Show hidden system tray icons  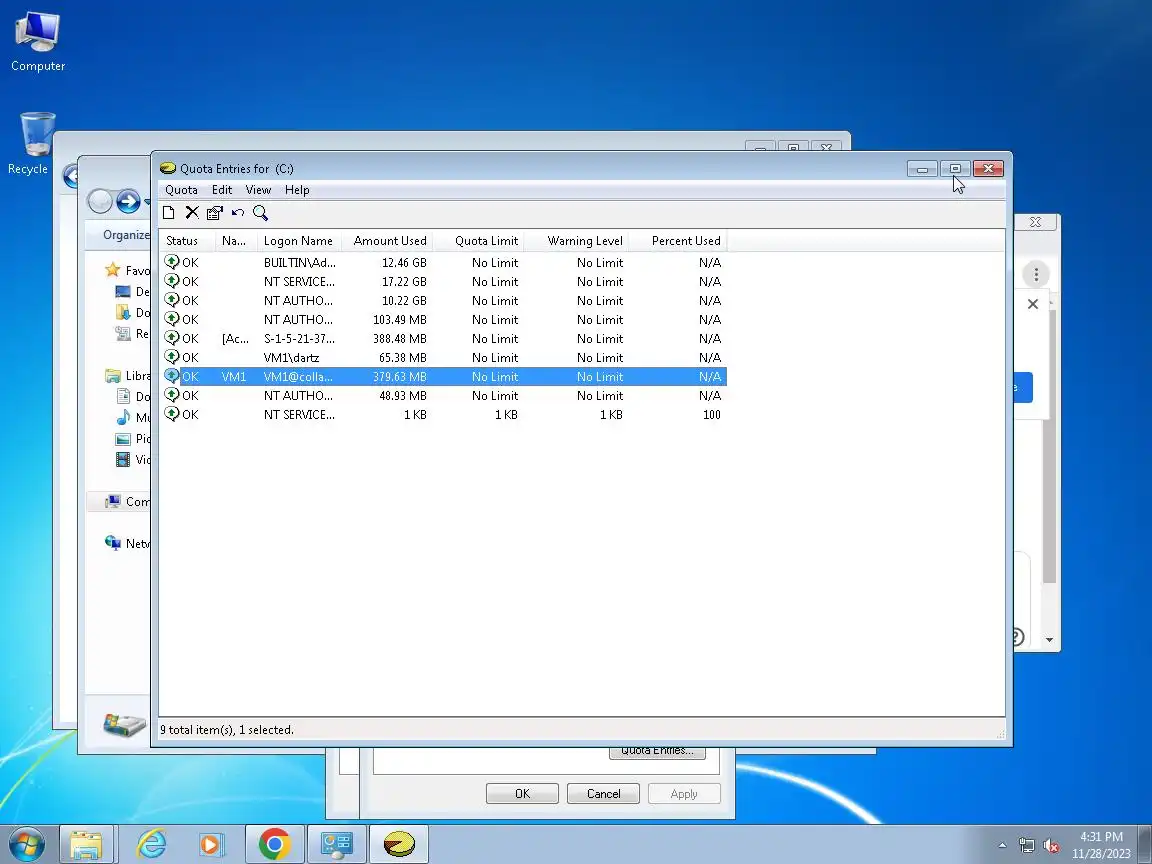(x=1002, y=846)
